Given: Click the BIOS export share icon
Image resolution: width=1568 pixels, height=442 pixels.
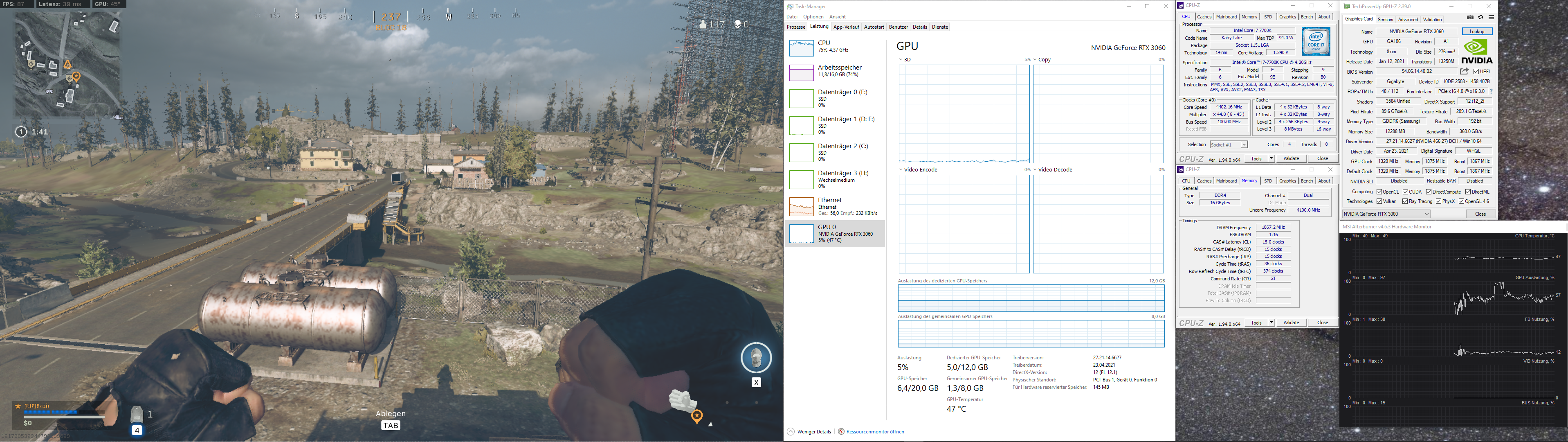Looking at the screenshot, I should point(1465,71).
